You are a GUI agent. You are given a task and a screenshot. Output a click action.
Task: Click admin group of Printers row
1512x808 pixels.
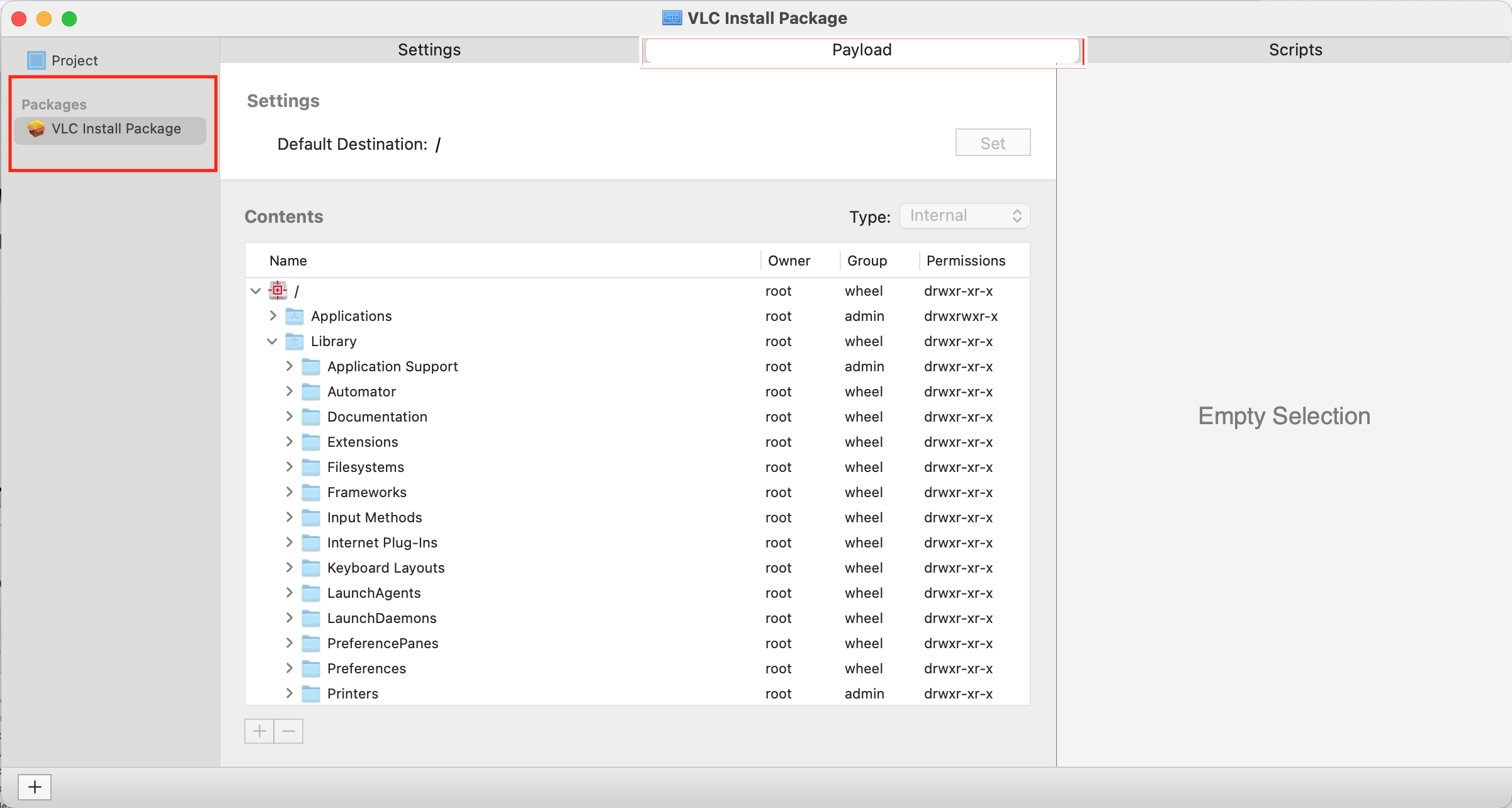[x=864, y=693]
